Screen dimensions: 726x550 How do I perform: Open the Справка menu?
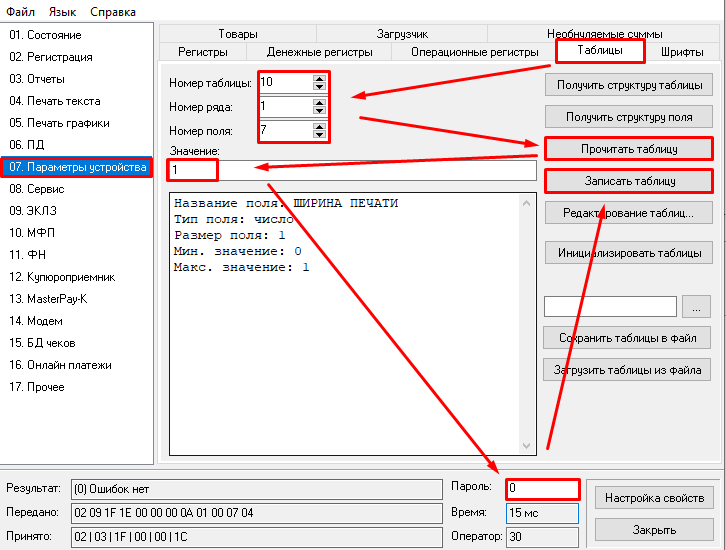[113, 12]
